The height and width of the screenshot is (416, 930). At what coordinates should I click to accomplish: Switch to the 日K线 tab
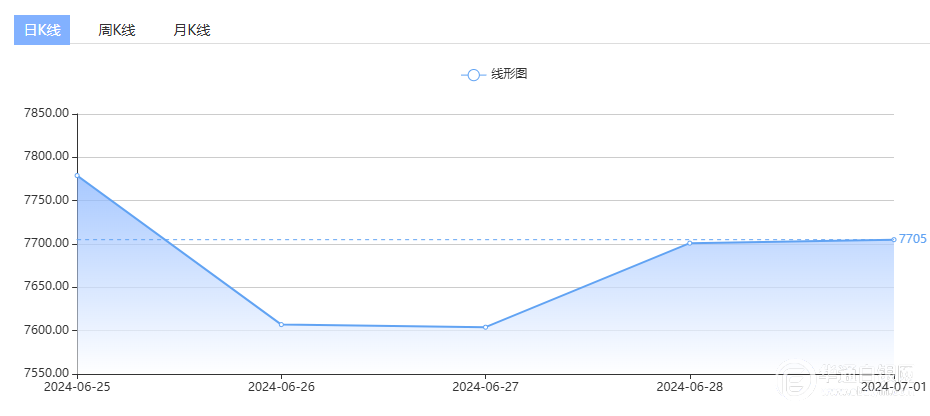coord(42,30)
